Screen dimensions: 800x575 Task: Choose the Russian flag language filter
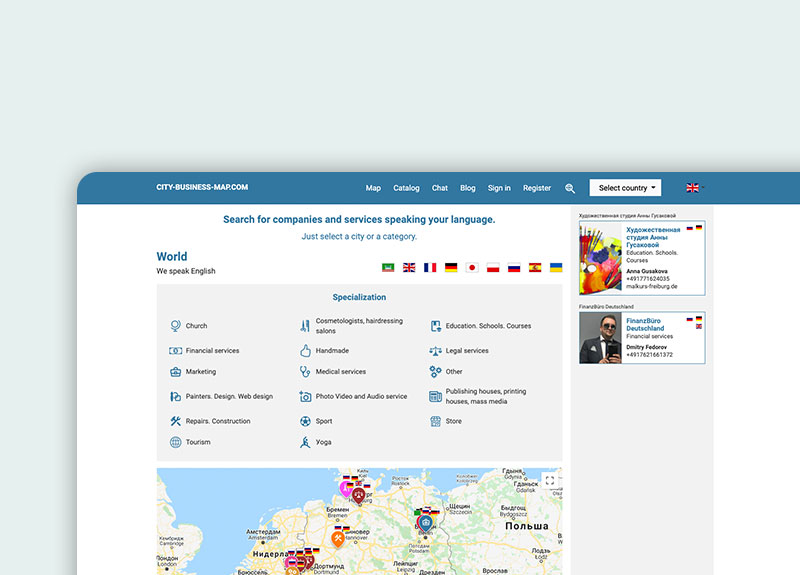pos(514,267)
